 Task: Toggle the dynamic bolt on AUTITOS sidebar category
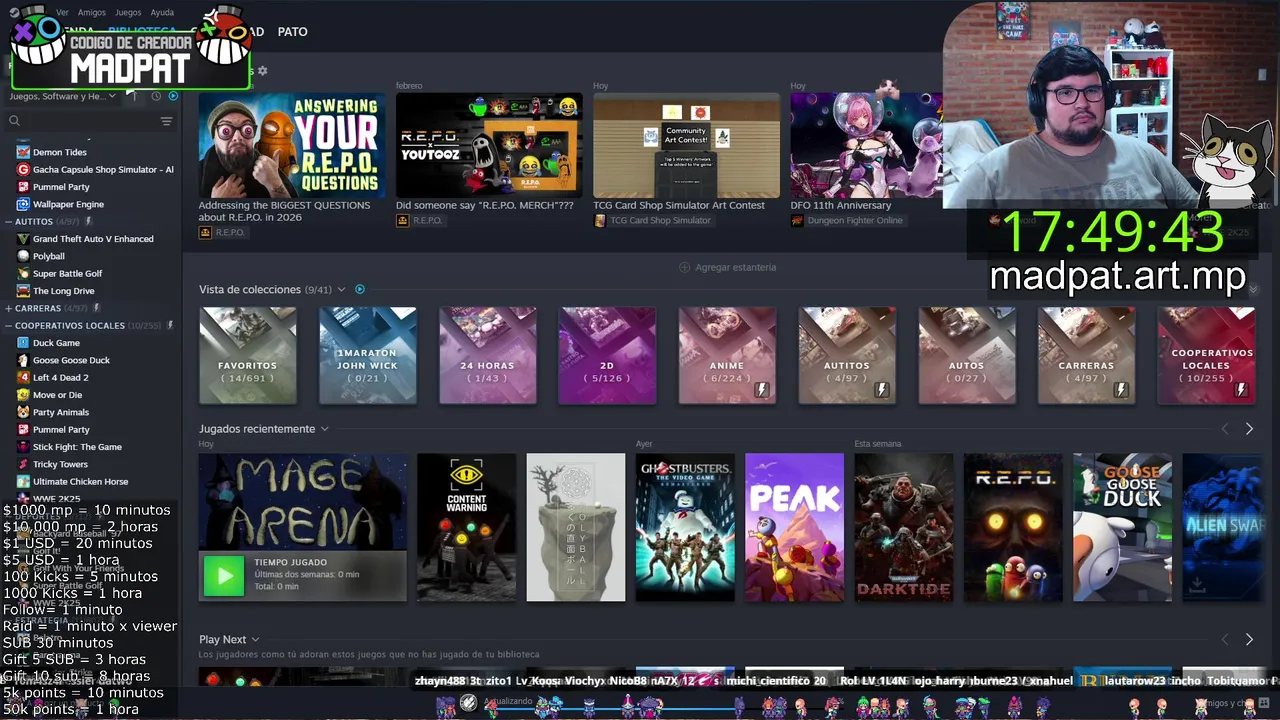87,221
